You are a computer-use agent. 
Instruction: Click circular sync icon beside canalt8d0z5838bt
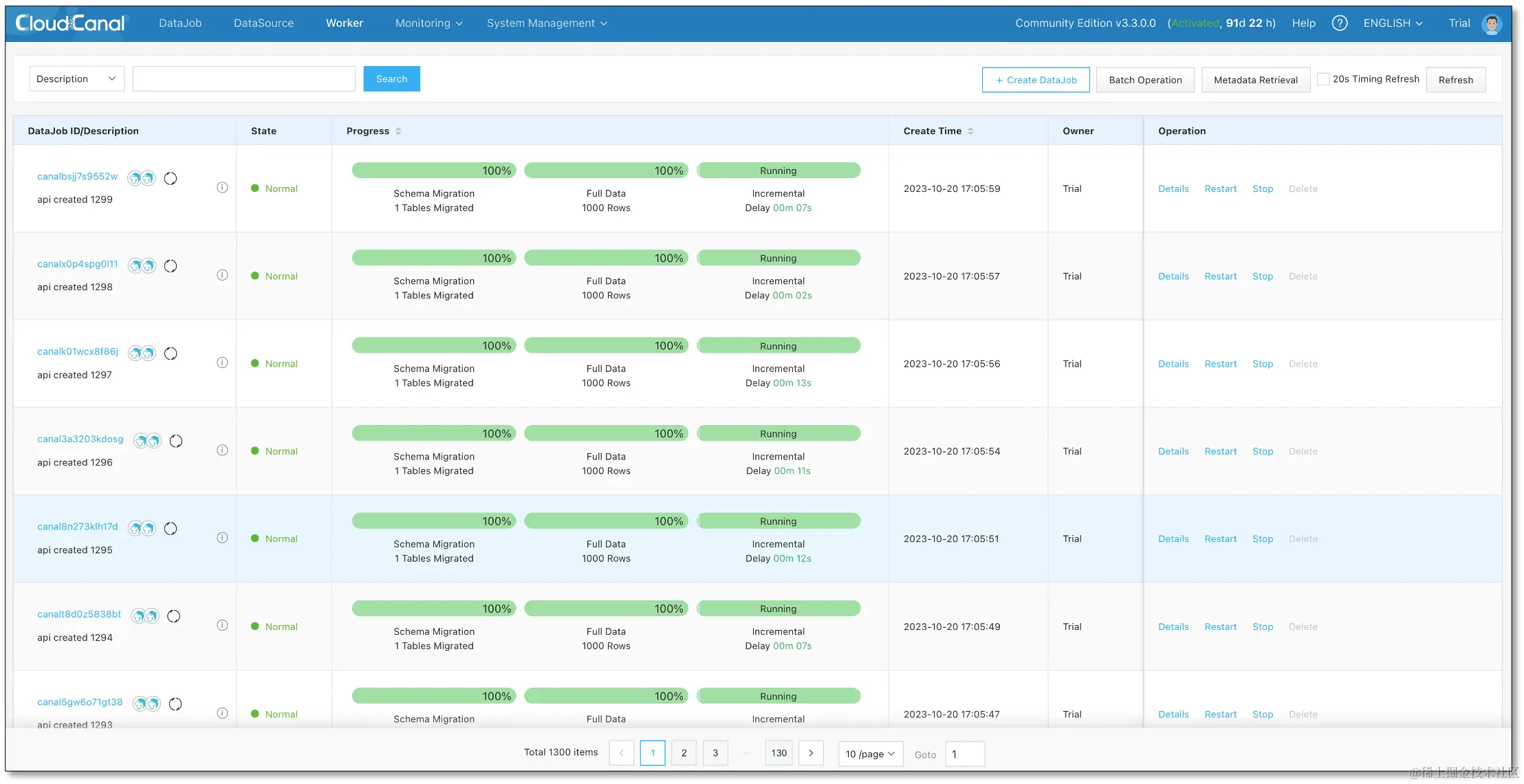(174, 616)
